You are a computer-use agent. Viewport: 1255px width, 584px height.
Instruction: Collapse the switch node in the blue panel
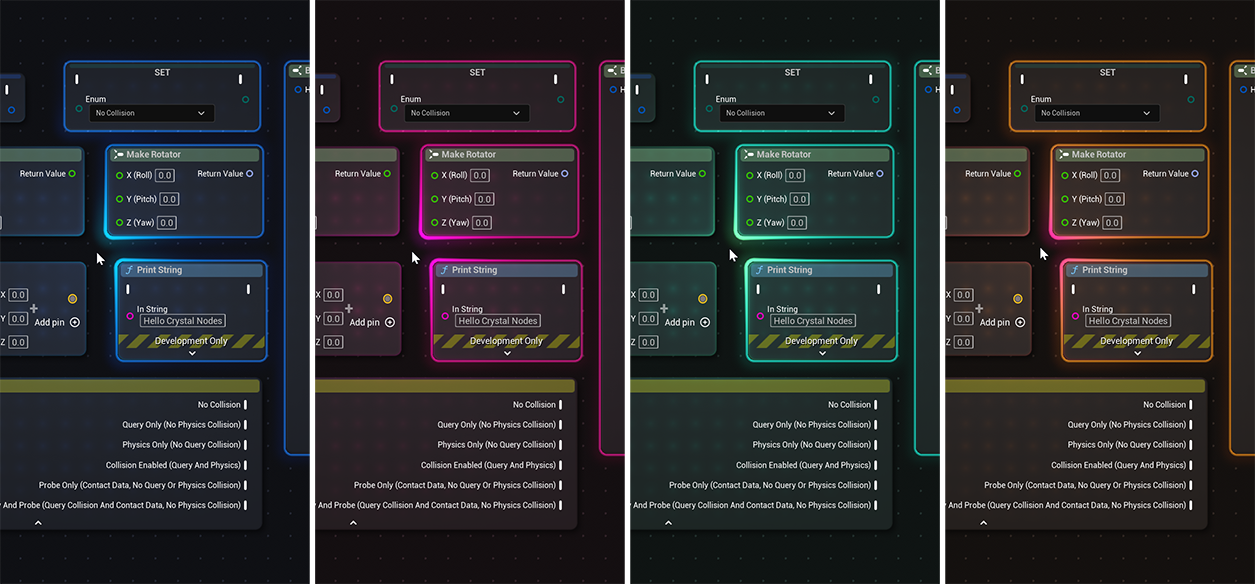point(38,522)
